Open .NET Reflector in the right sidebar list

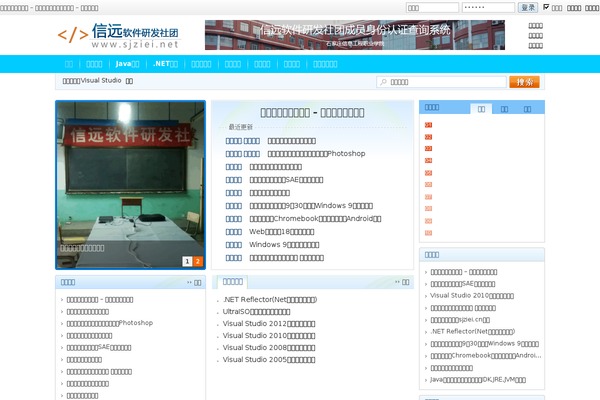[x=473, y=331]
